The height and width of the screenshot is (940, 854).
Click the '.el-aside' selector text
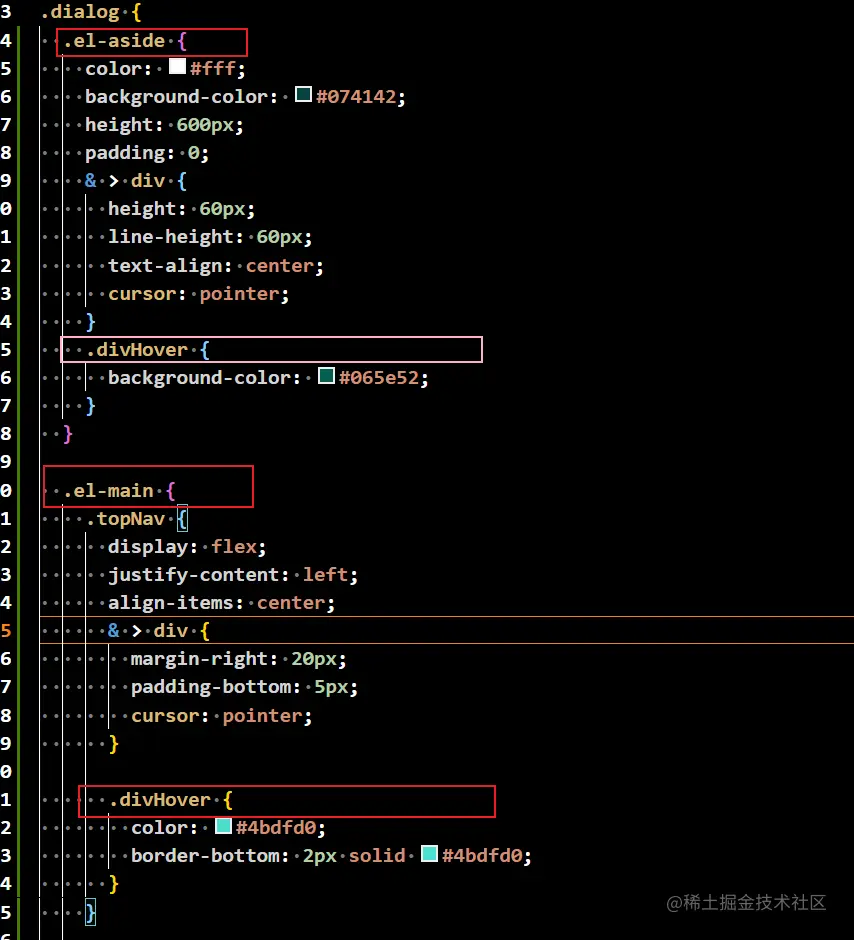click(114, 41)
